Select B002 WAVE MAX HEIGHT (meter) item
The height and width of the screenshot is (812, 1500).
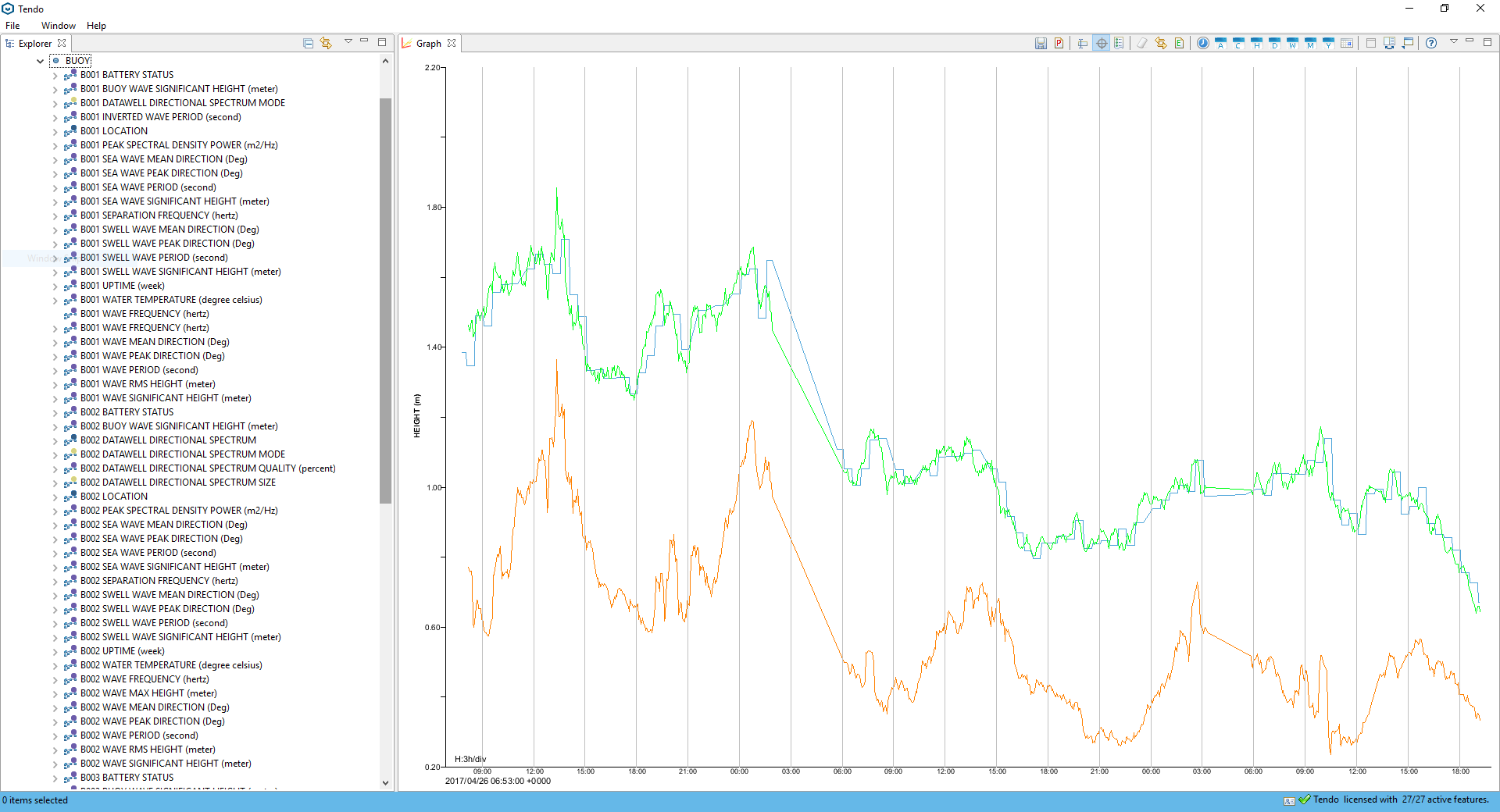pos(148,693)
